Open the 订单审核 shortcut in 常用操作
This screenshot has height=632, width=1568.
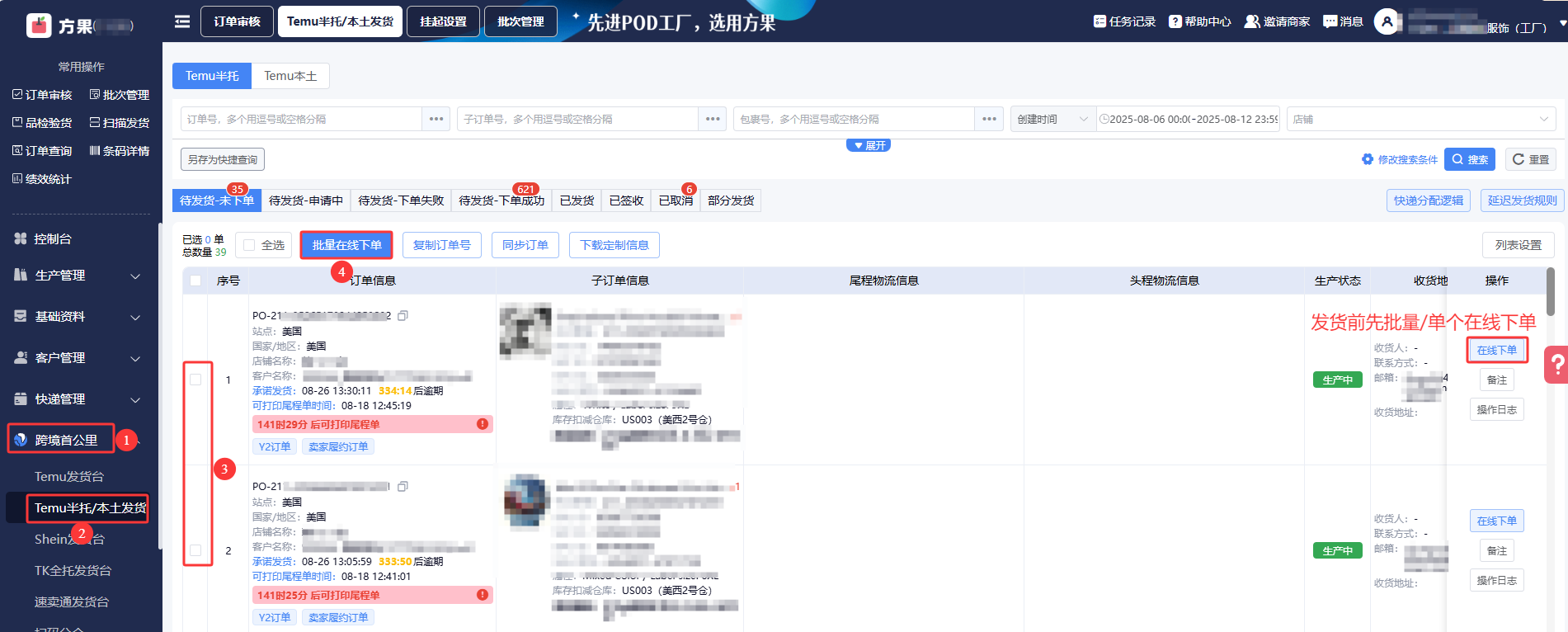(x=42, y=95)
